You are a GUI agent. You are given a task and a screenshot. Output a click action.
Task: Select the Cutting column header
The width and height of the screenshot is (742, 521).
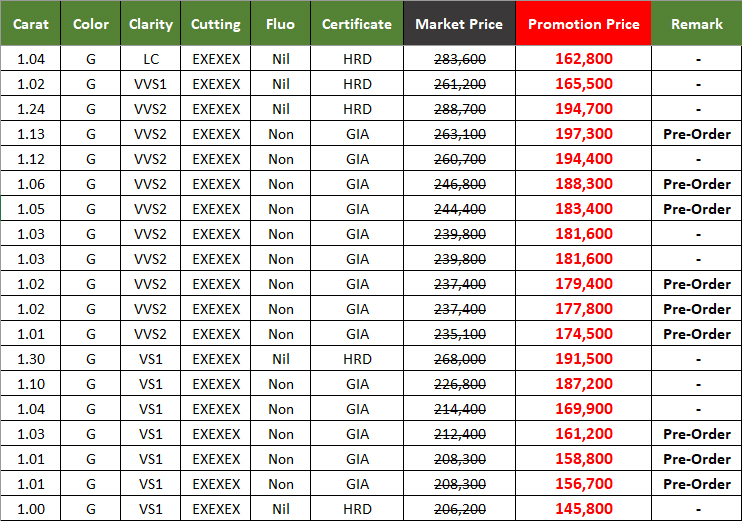tap(216, 24)
